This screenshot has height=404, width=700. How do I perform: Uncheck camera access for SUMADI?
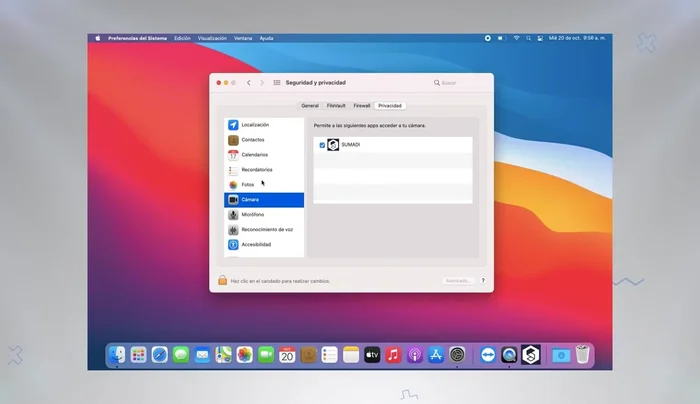tap(322, 145)
